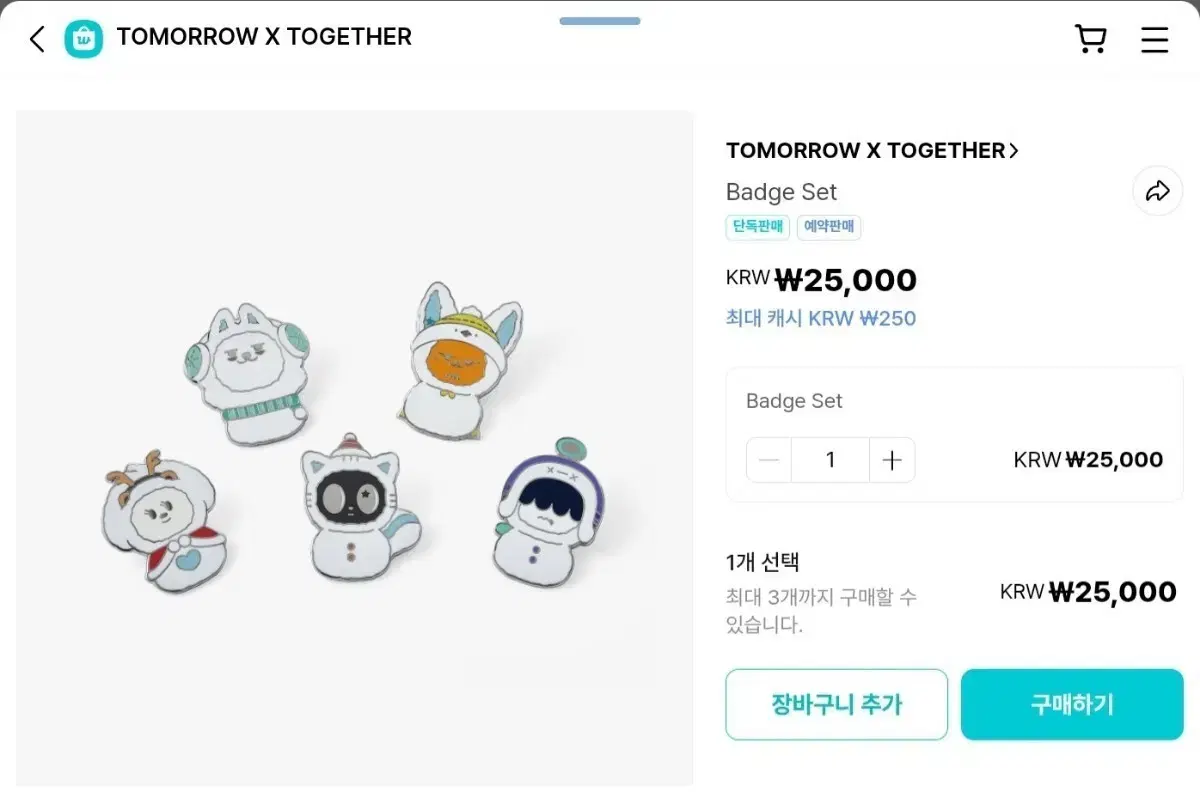Viewport: 1200px width, 792px height.
Task: Go back using the left arrow
Action: point(37,39)
